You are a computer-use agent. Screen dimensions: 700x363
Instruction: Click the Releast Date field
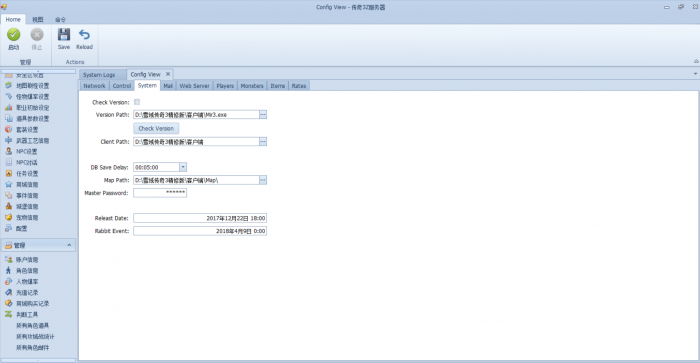[x=200, y=218]
